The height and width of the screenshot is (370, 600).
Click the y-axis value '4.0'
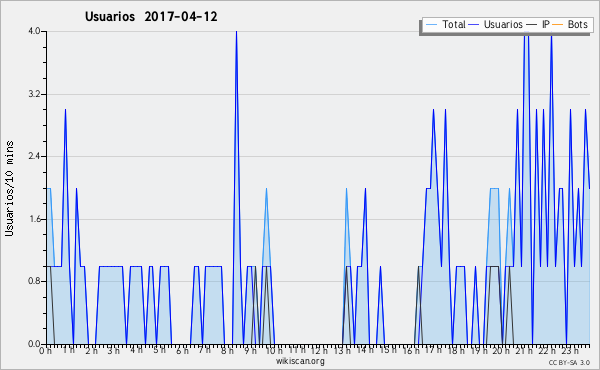click(x=34, y=31)
